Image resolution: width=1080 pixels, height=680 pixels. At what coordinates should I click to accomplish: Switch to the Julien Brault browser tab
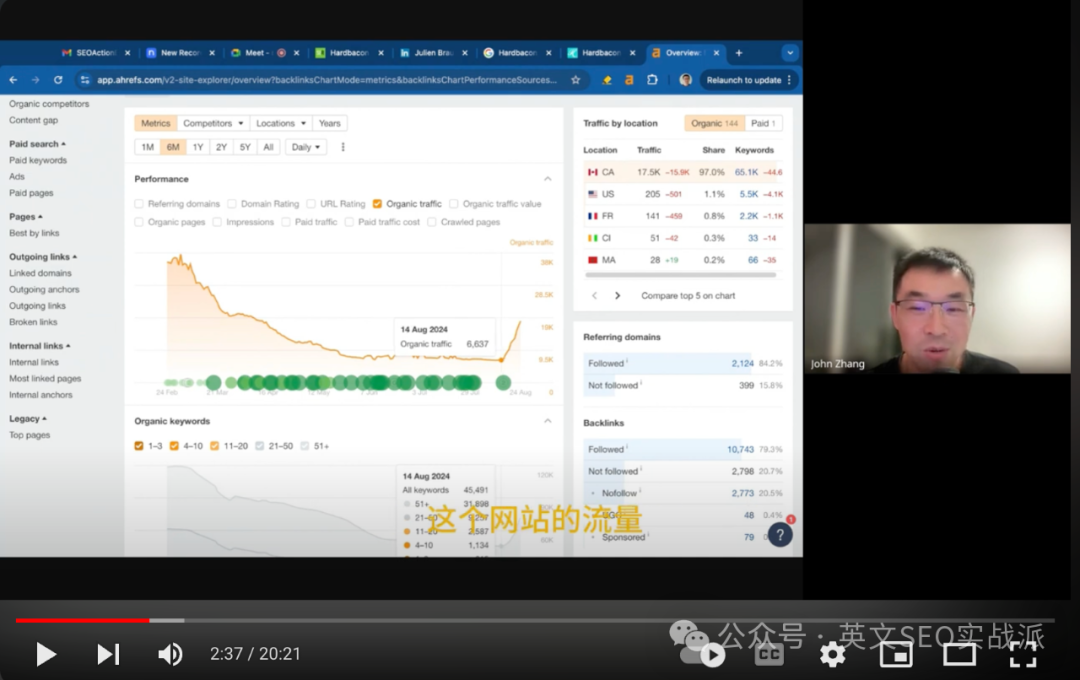433,53
